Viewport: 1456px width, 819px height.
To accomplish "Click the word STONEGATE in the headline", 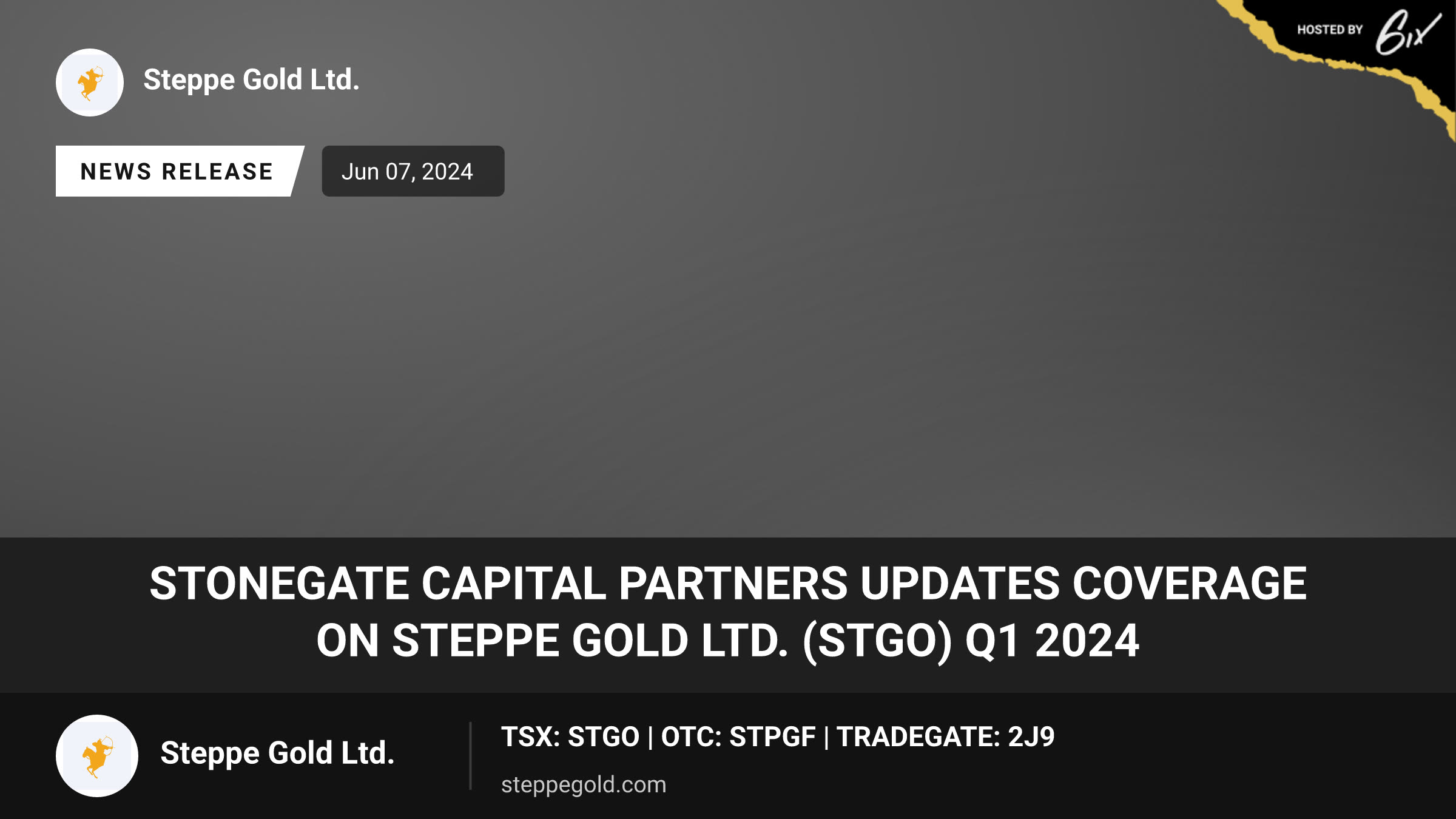I will coord(280,584).
